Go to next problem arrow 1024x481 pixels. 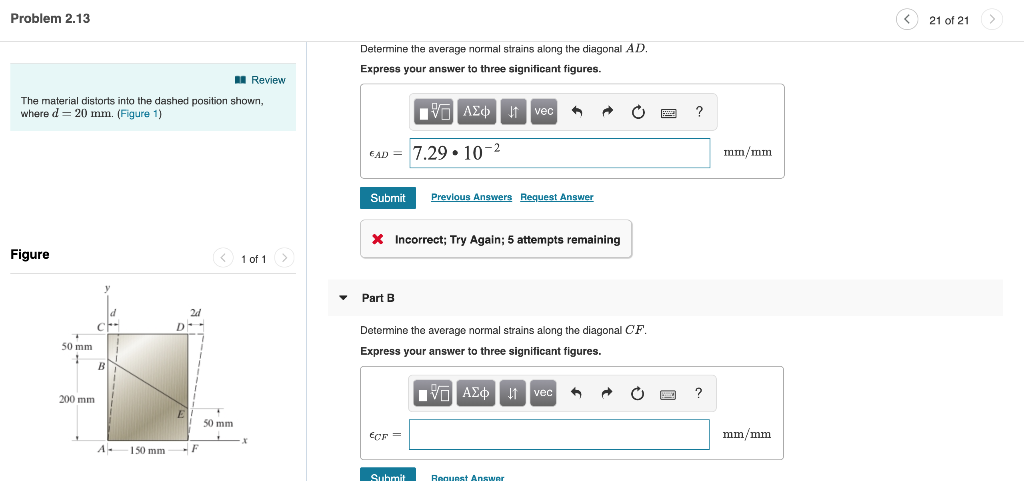click(x=991, y=20)
